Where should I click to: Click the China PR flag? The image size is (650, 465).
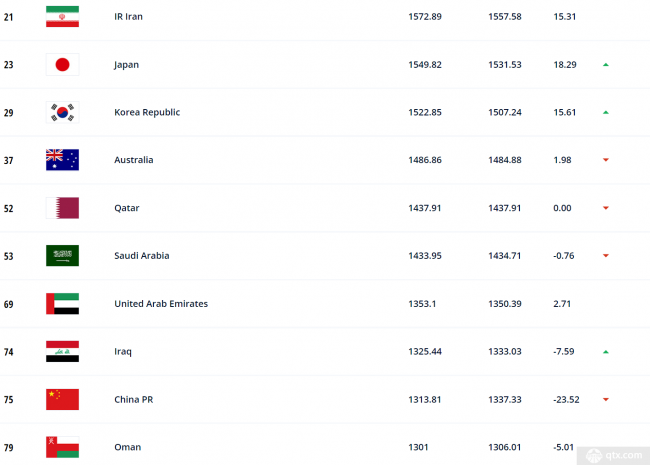(62, 400)
